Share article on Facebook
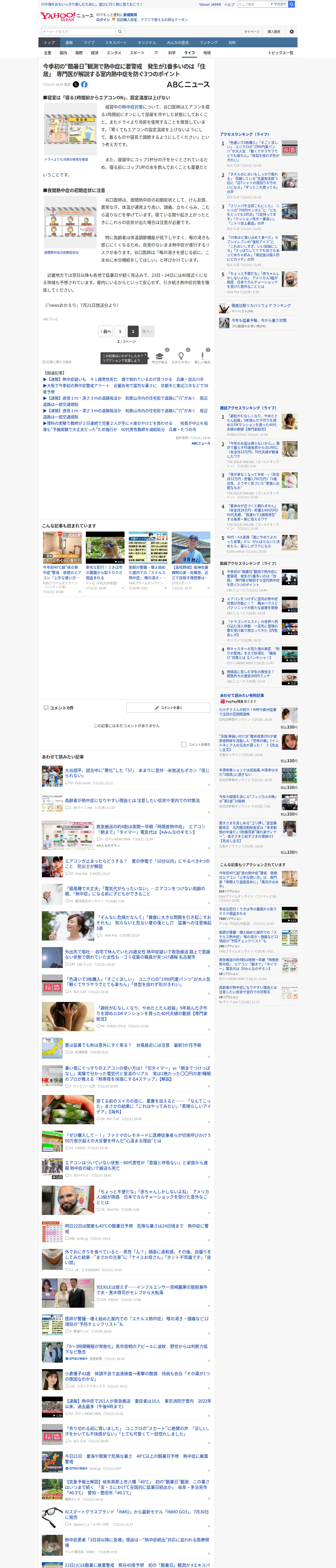336x1568 pixels. pos(84,85)
